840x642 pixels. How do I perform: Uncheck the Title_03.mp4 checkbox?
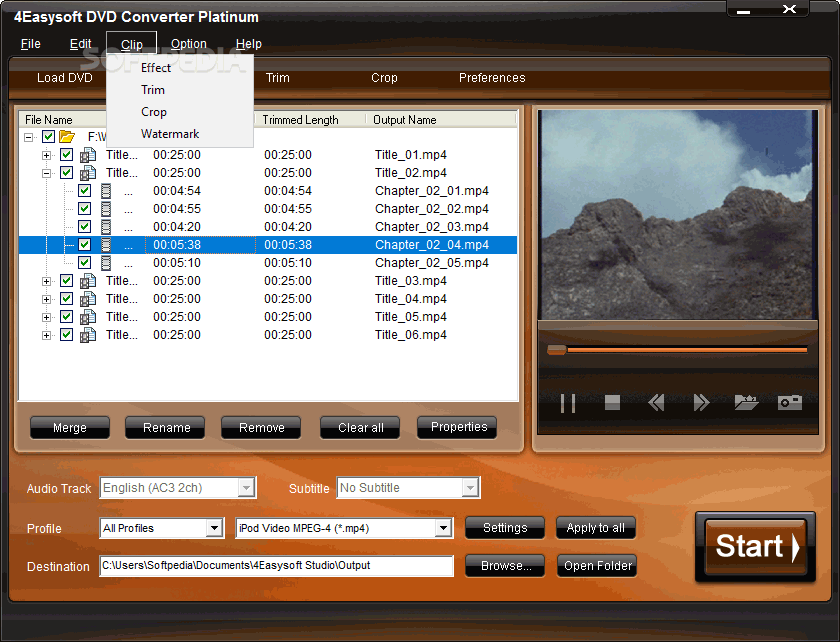66,281
